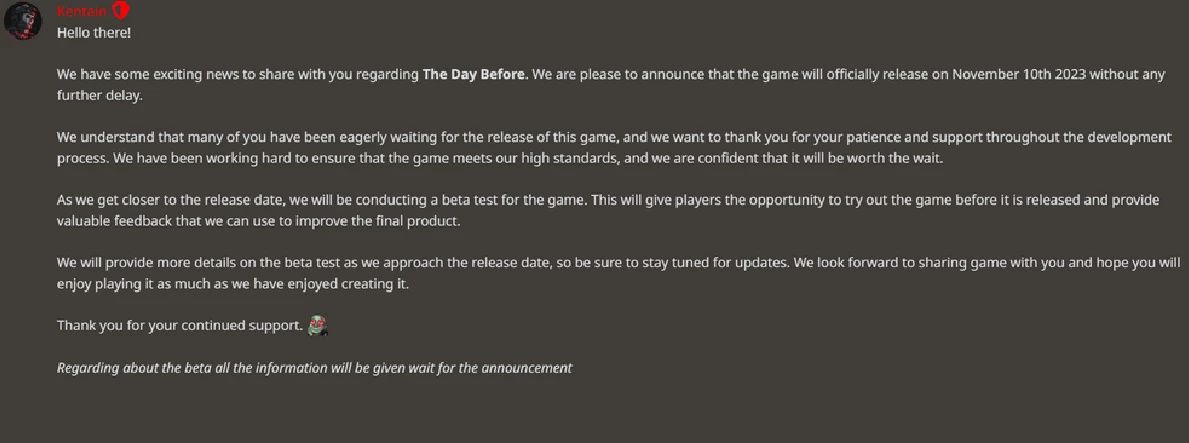Click the Kentain username
This screenshot has width=1189, height=443.
82,11
